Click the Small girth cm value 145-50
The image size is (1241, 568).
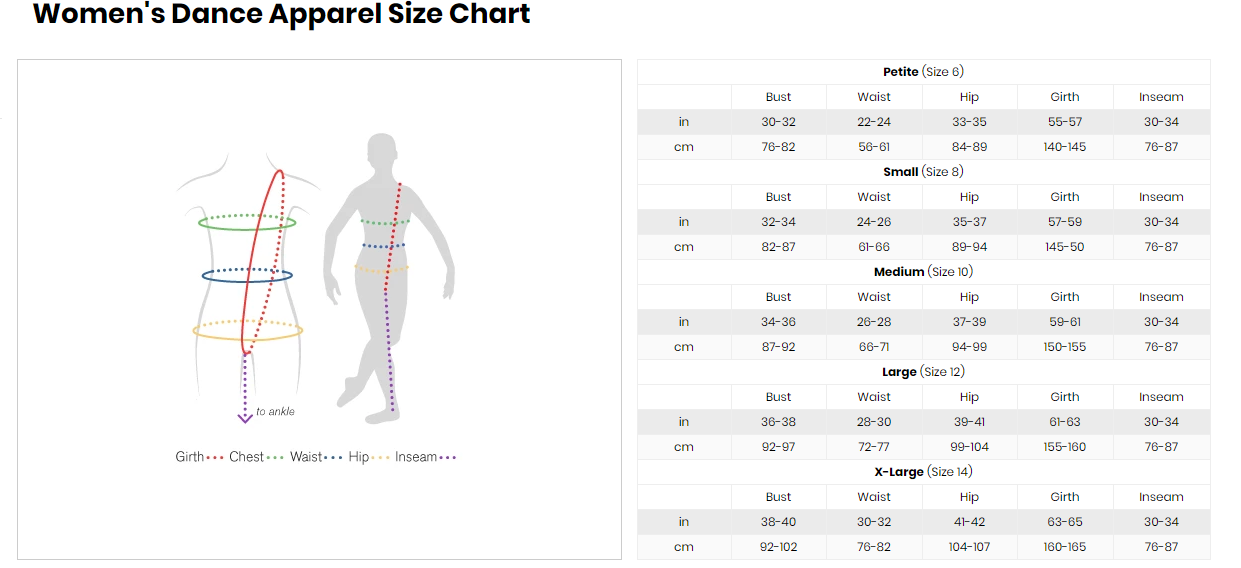point(1064,247)
